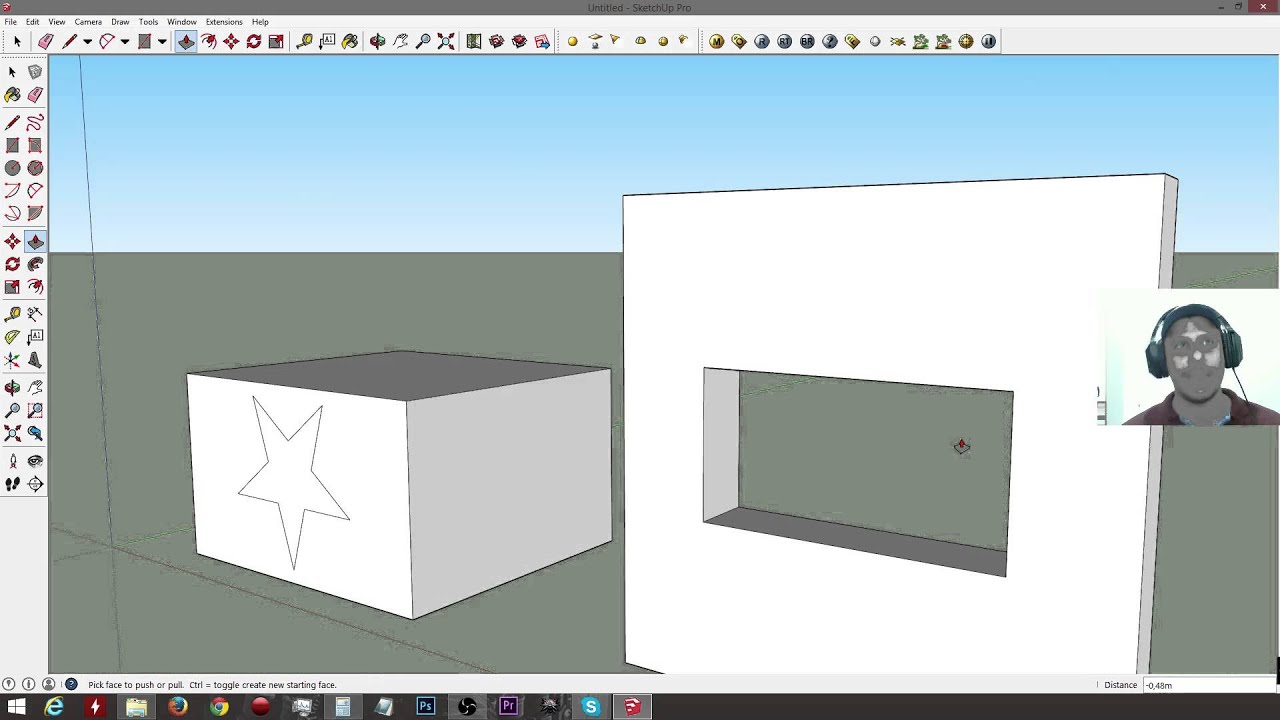Open the line tool dropdown arrow
1280x720 pixels.
(x=87, y=41)
